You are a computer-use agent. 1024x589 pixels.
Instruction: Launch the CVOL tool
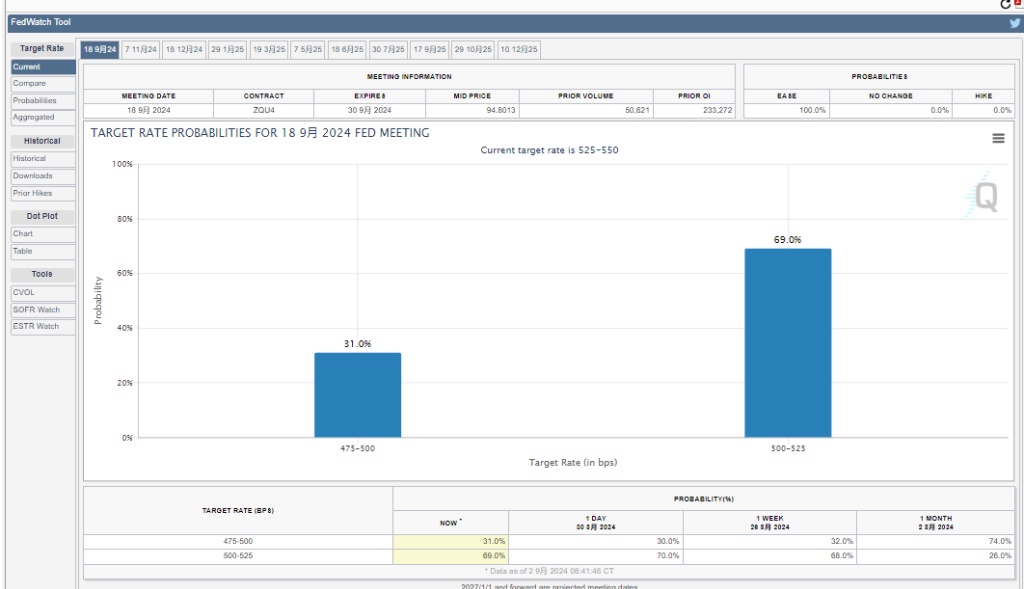click(43, 293)
